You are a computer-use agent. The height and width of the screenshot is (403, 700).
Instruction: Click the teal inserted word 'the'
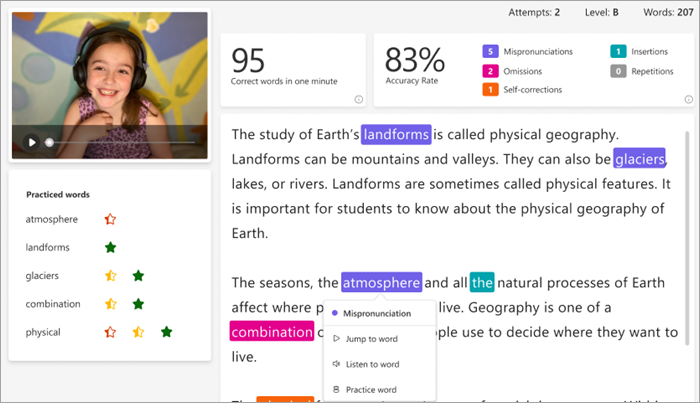click(482, 283)
